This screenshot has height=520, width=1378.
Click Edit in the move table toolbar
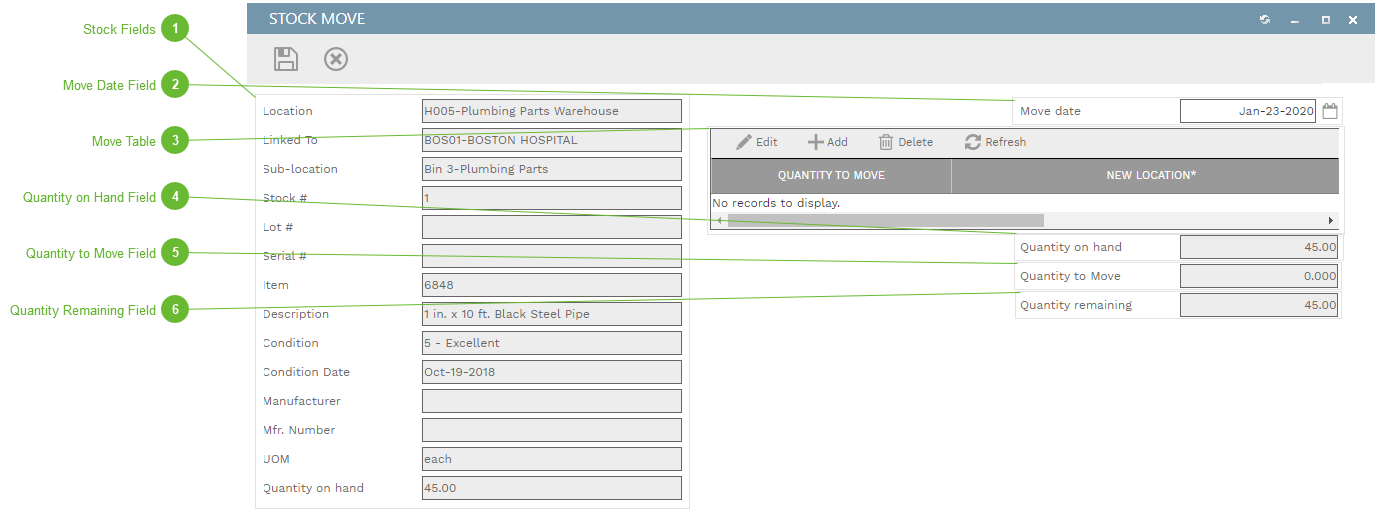(x=757, y=142)
